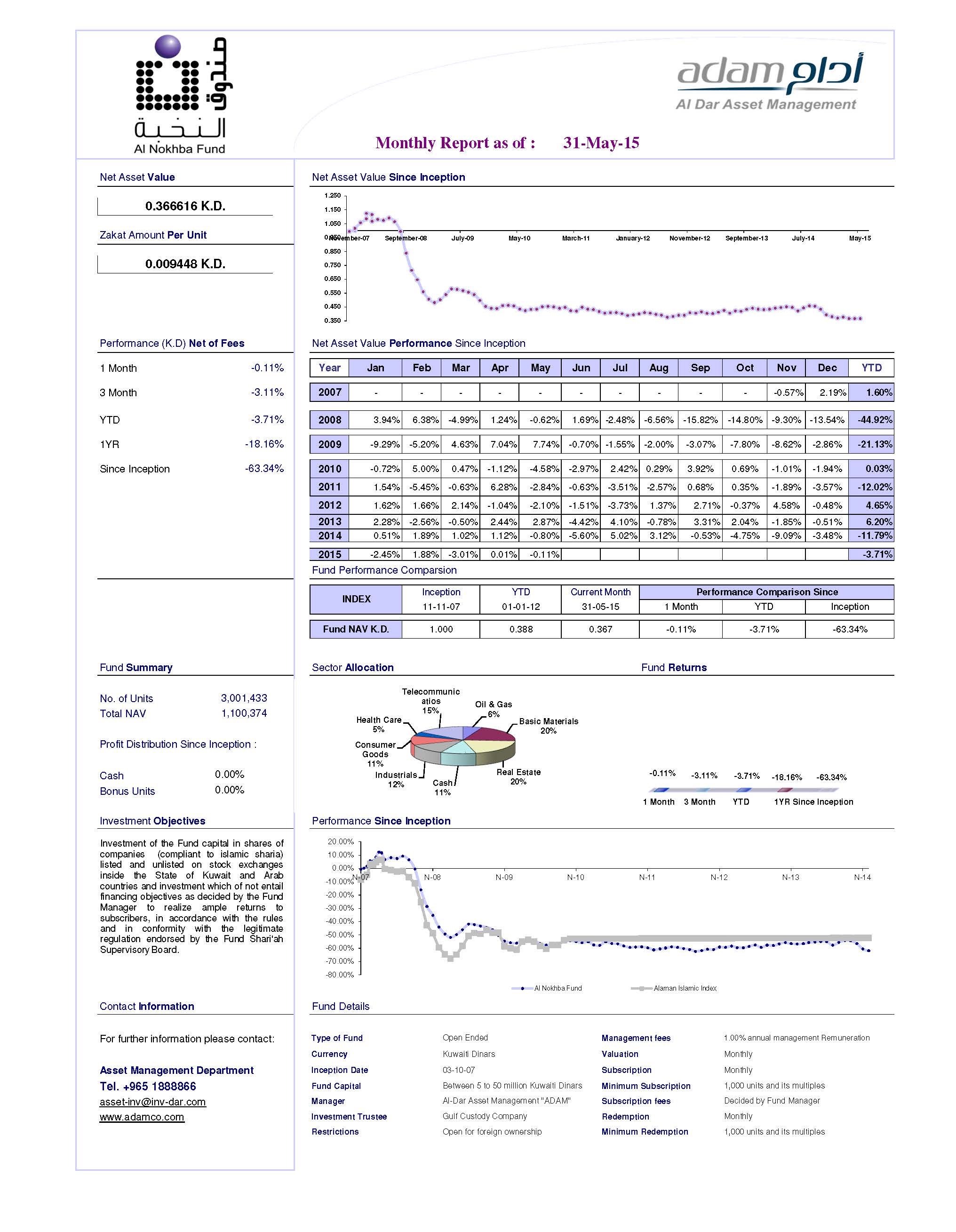Select the 2015 May value -0.11% in table
956x1232 pixels.
[540, 554]
